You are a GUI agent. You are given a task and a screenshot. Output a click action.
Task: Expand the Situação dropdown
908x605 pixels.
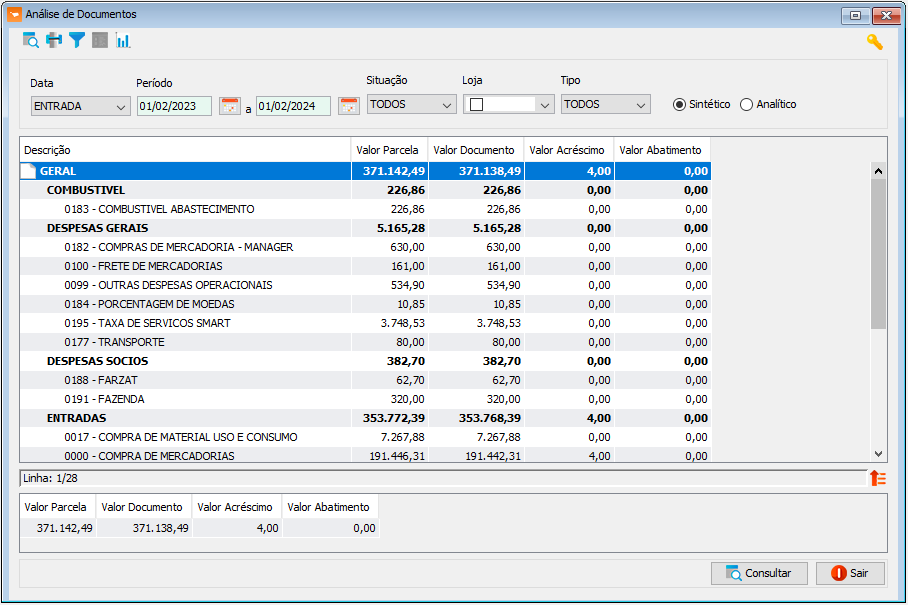[x=411, y=105]
